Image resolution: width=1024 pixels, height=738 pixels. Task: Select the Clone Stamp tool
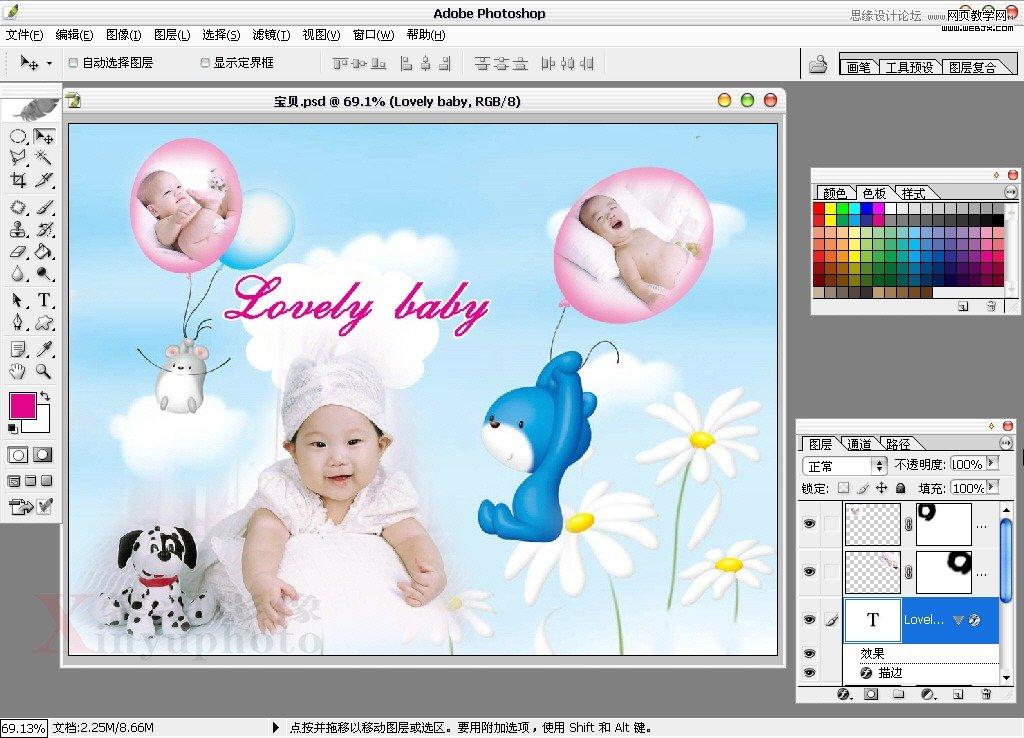tap(16, 231)
